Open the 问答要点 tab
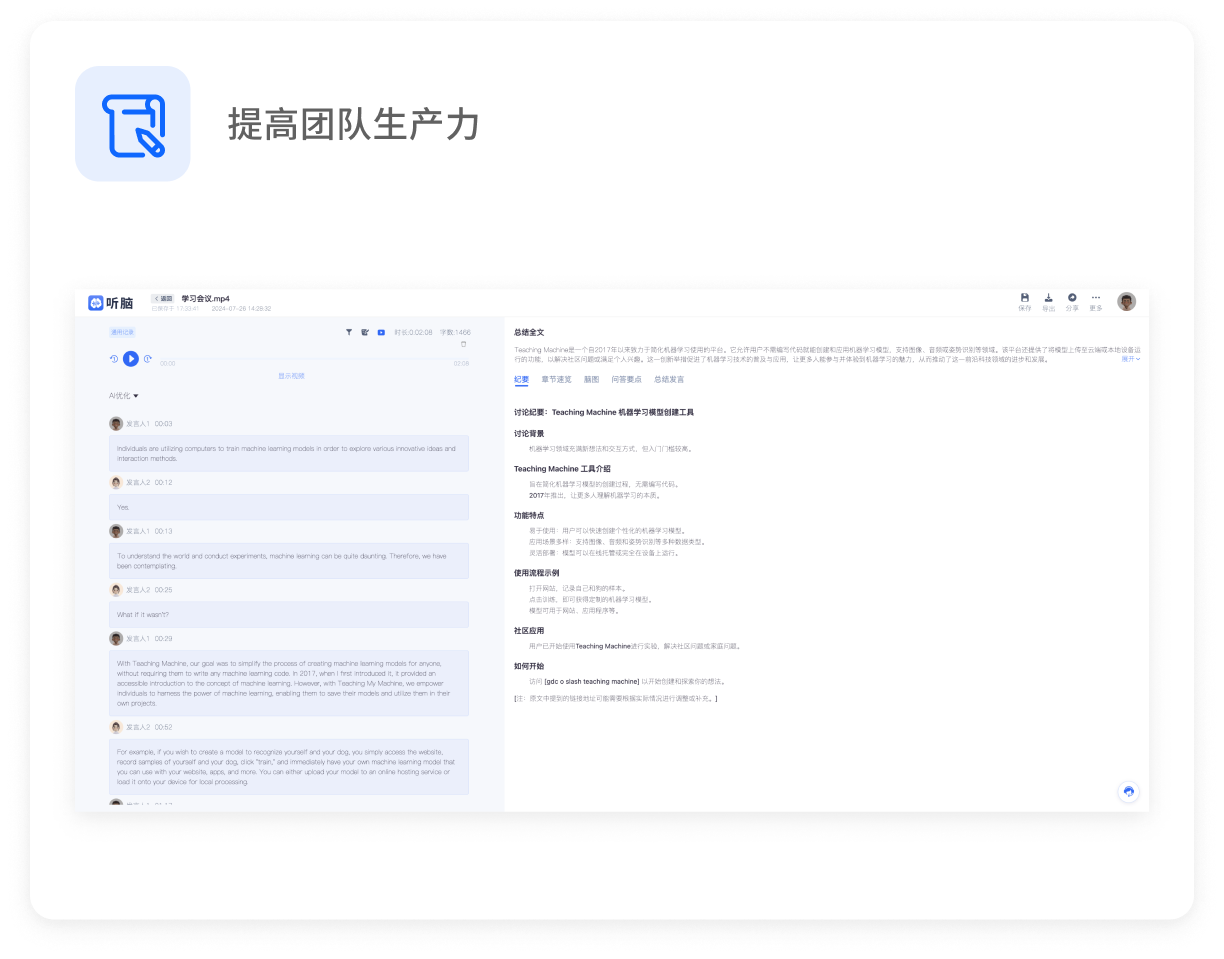The height and width of the screenshot is (959, 1224). [627, 380]
